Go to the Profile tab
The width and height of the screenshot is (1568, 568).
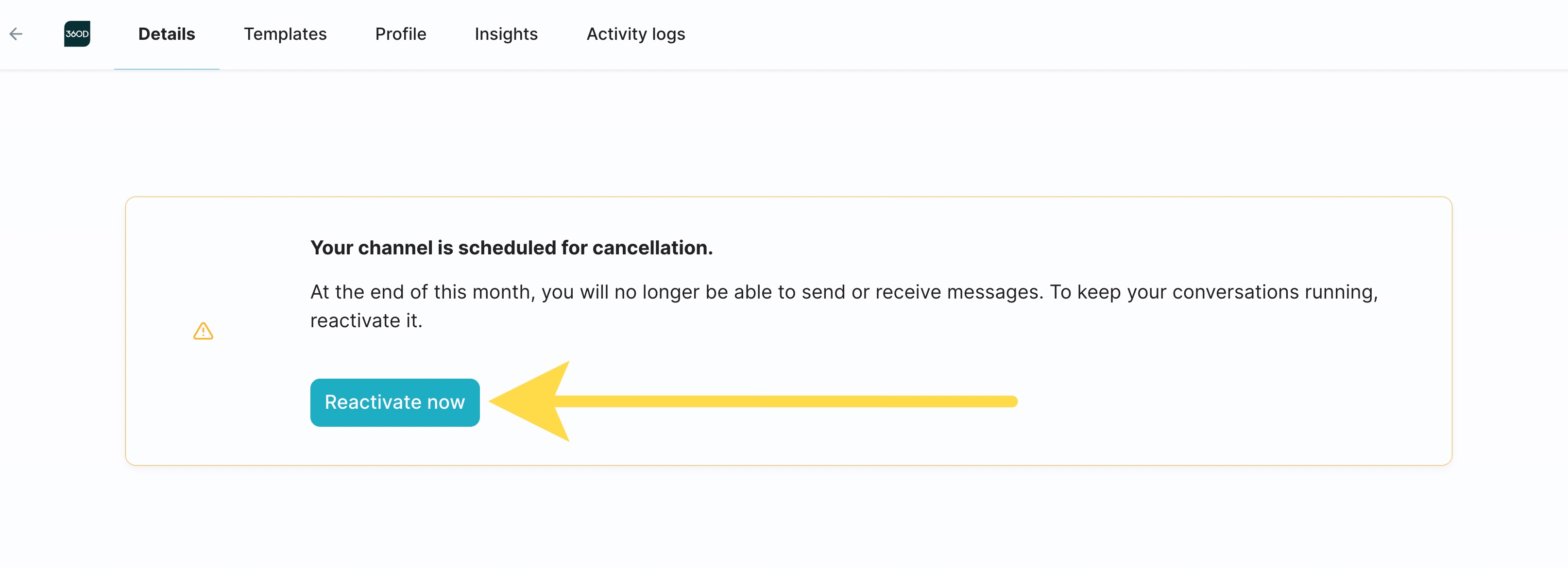coord(401,34)
